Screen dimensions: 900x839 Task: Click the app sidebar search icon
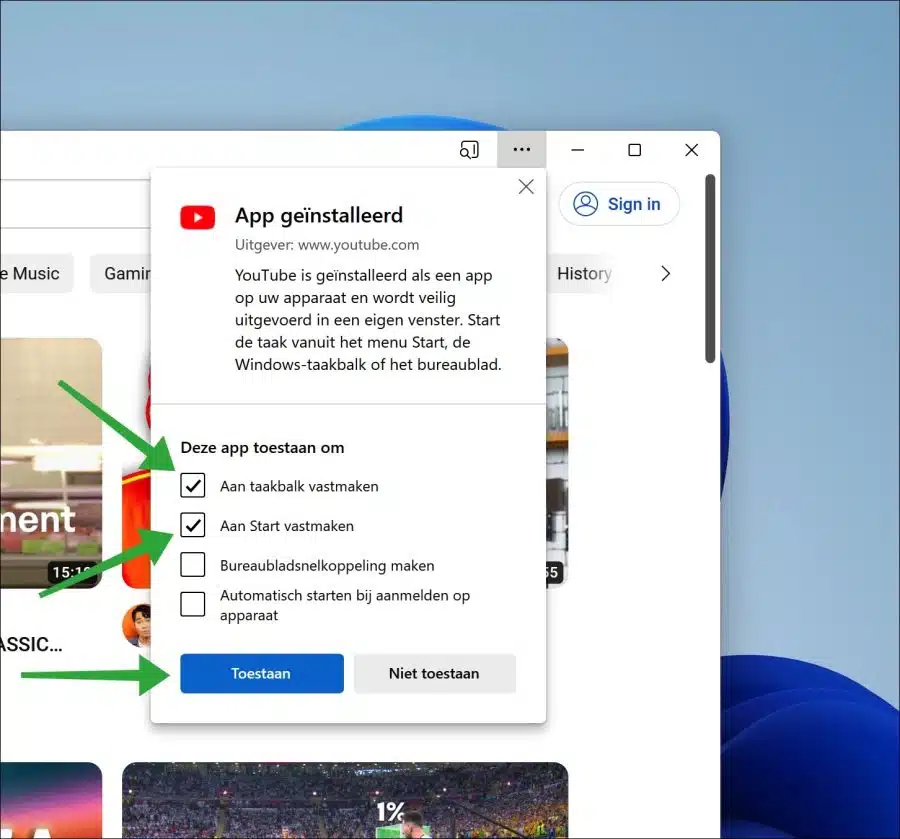coord(469,150)
